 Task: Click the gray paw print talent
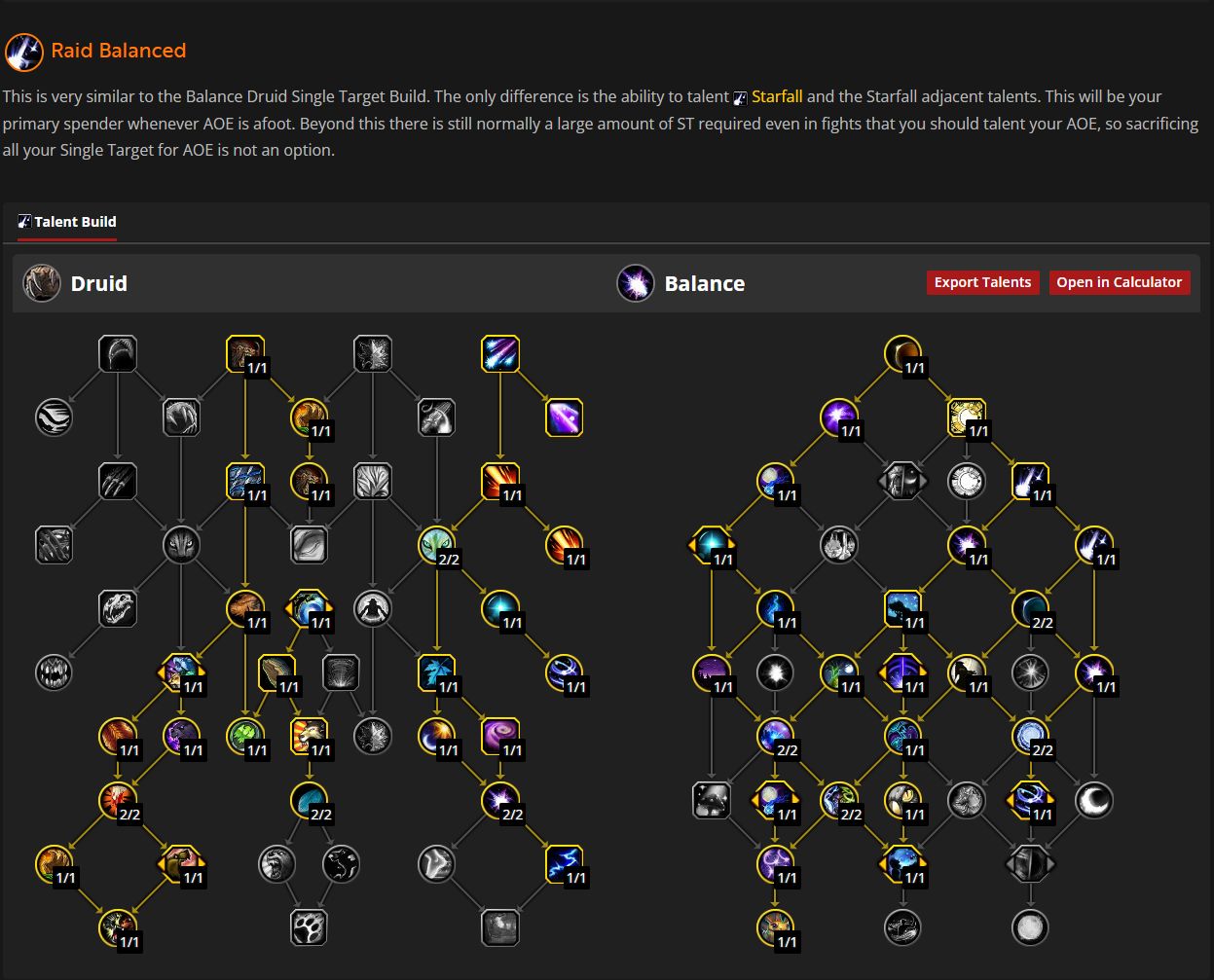click(x=309, y=927)
